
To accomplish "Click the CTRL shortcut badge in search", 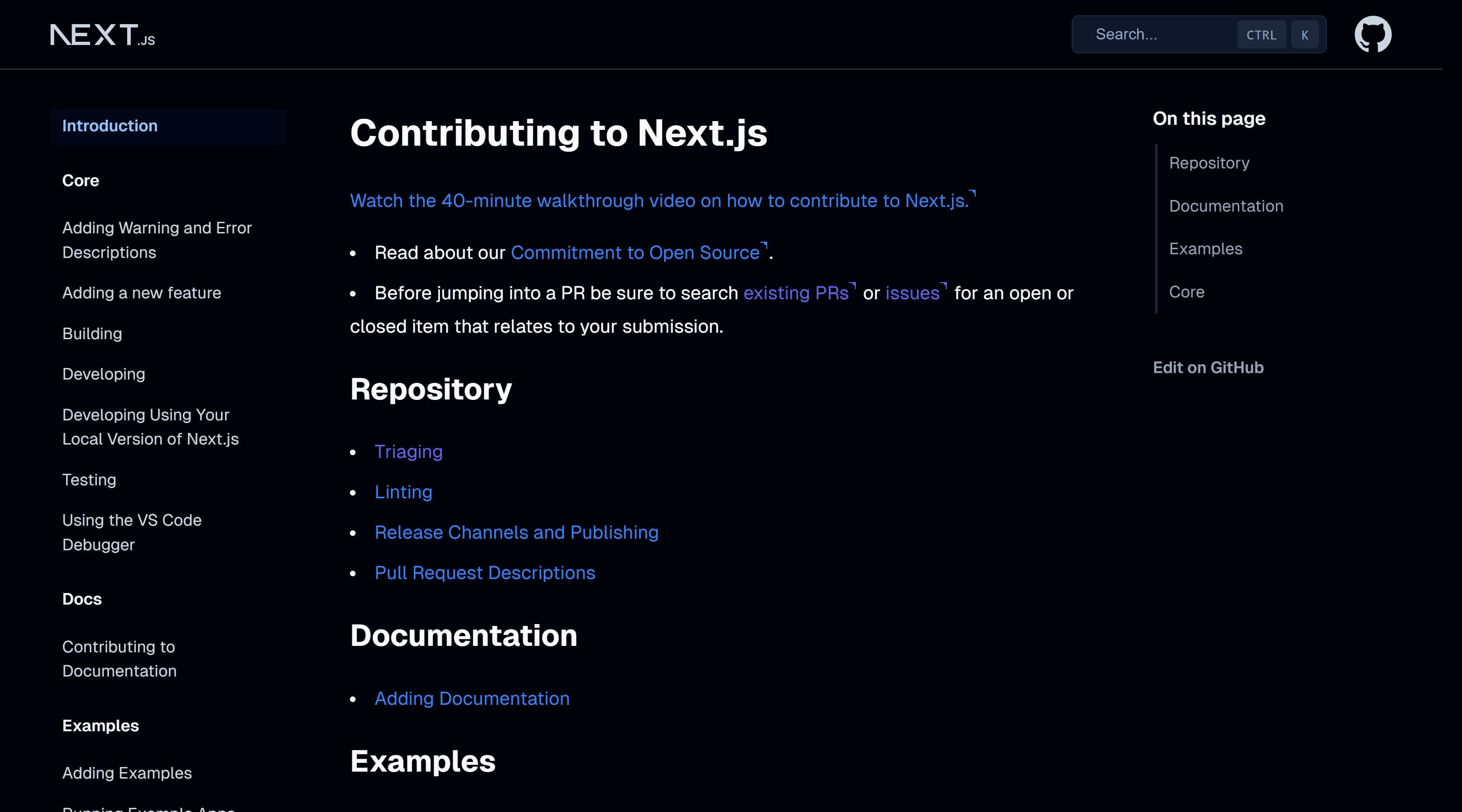I will coord(1261,35).
